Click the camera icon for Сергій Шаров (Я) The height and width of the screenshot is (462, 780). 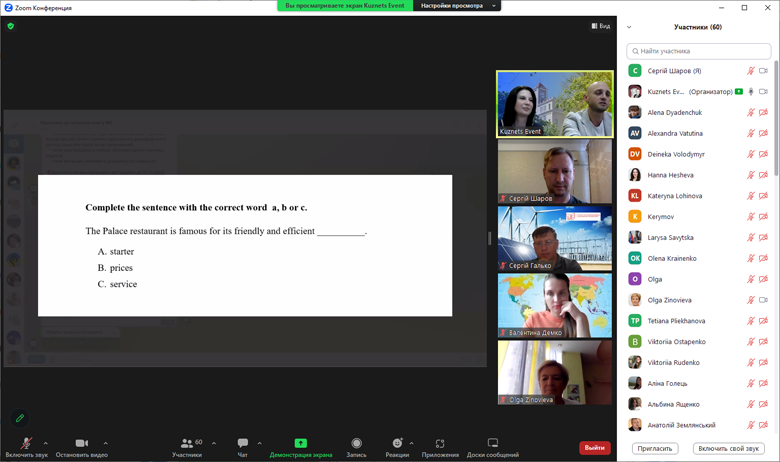tap(763, 71)
